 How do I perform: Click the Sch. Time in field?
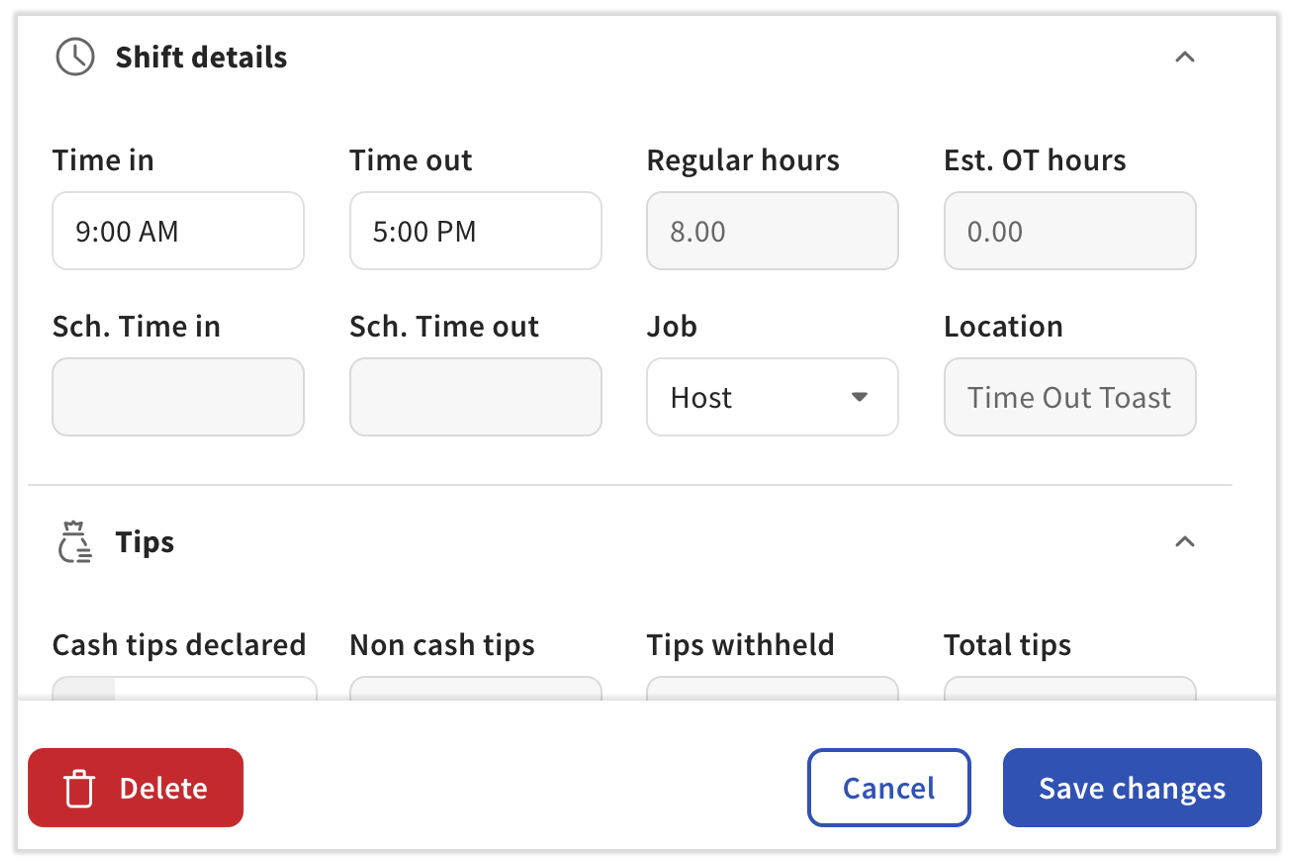(178, 397)
